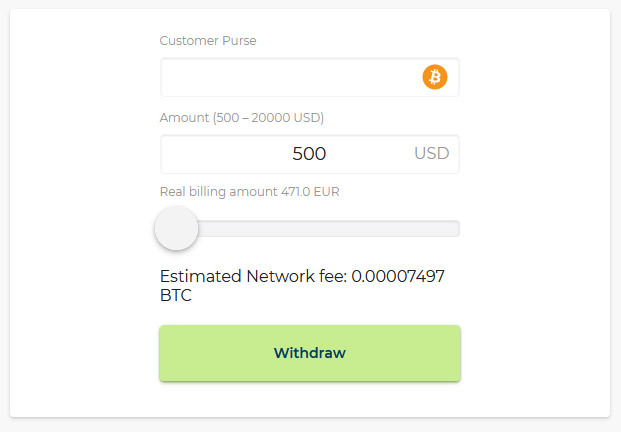
Task: Click the Amount (500 – 20000 USD) label
Action: tap(242, 118)
